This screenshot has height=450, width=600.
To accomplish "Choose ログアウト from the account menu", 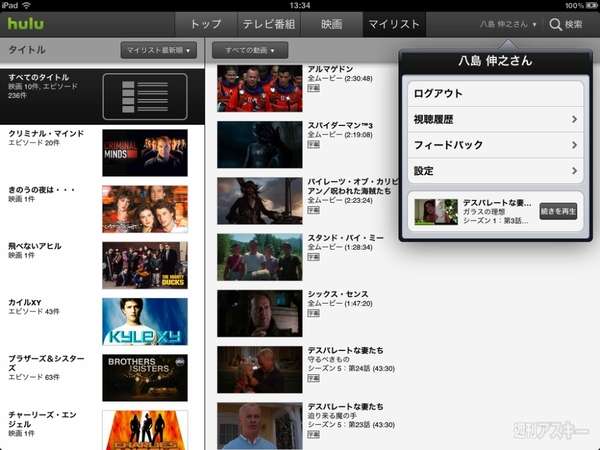I will click(496, 93).
